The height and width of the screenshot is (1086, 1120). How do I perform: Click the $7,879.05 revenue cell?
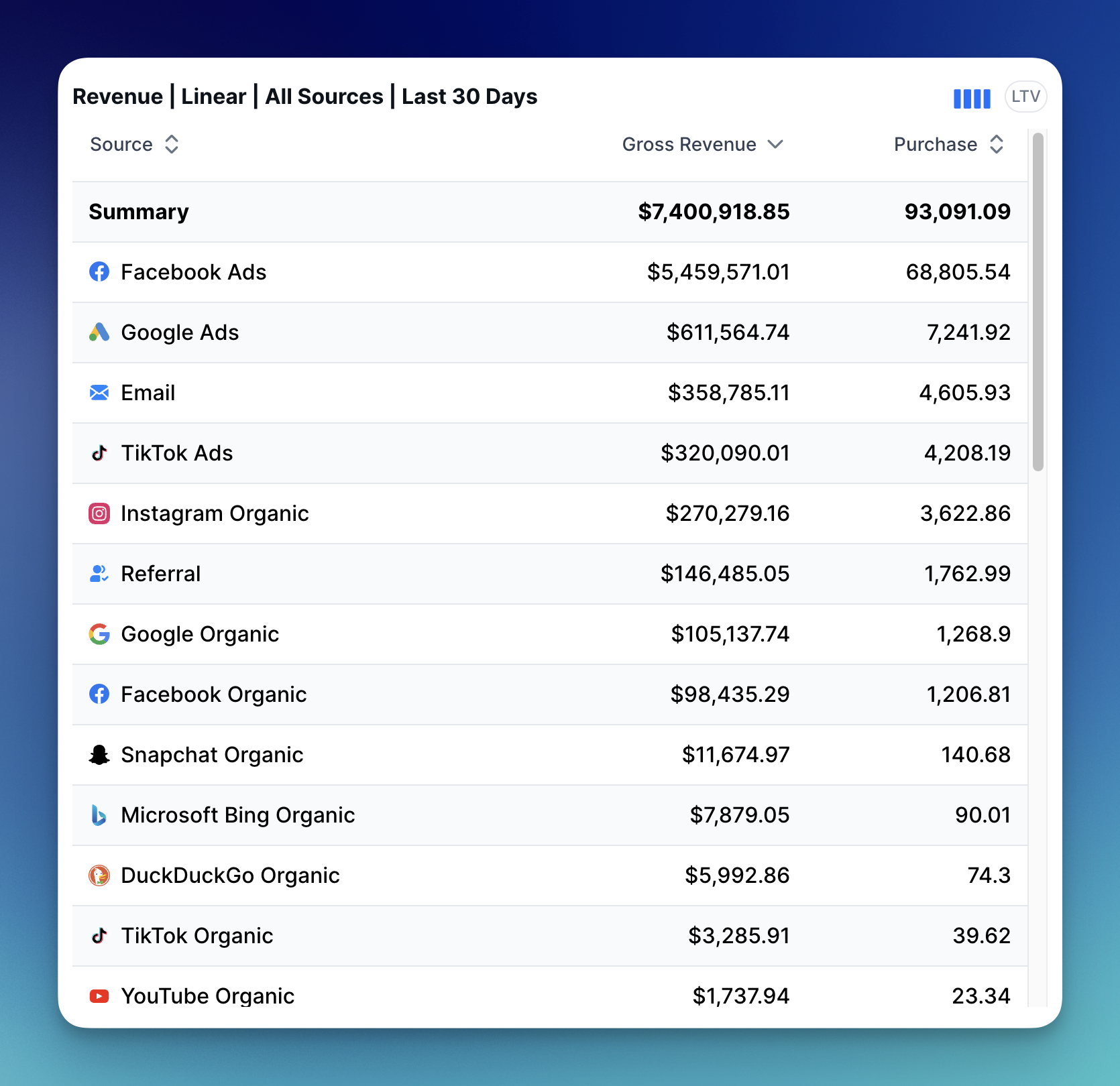740,815
